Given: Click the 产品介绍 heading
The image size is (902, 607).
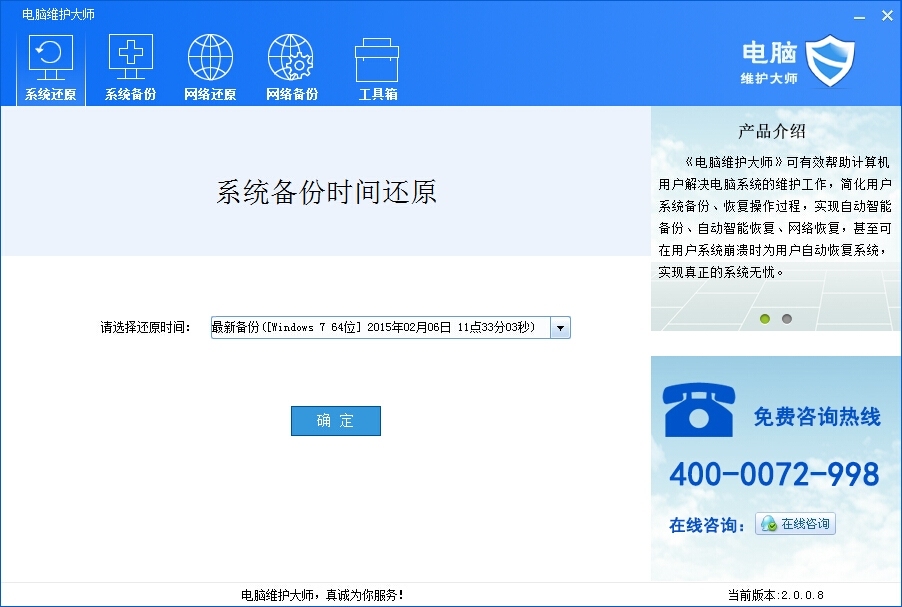Looking at the screenshot, I should [x=771, y=132].
